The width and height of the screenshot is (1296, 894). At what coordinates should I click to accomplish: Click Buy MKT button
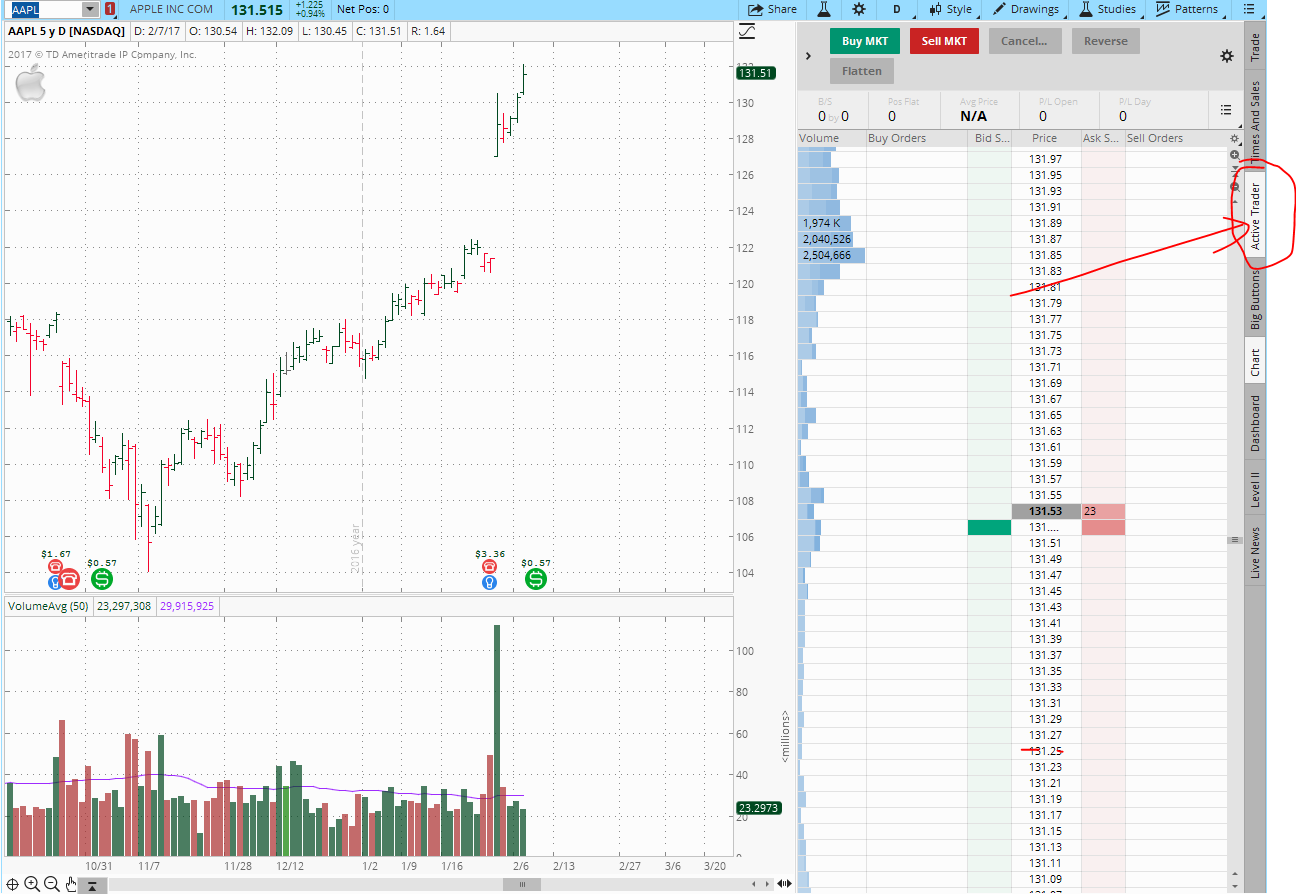tap(865, 41)
